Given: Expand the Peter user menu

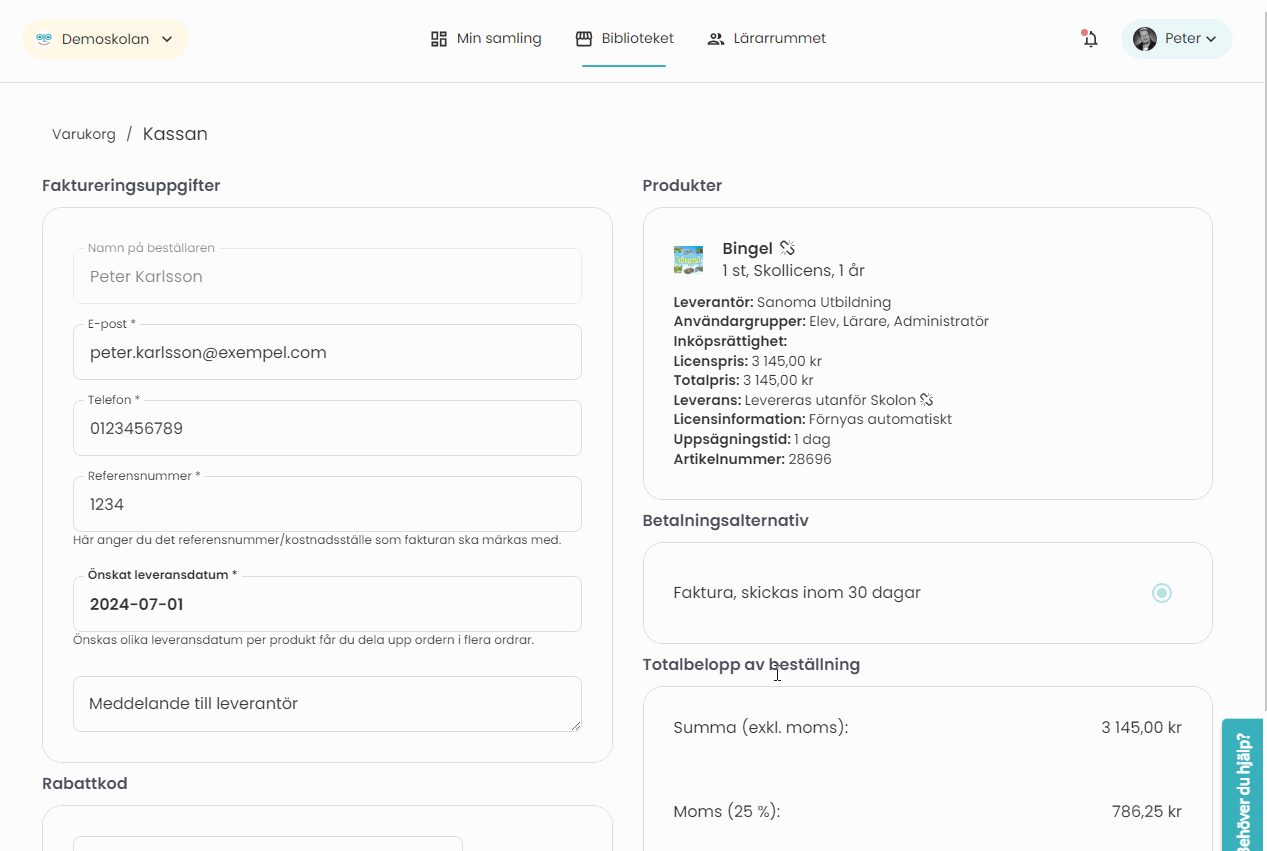Looking at the screenshot, I should tap(1177, 39).
